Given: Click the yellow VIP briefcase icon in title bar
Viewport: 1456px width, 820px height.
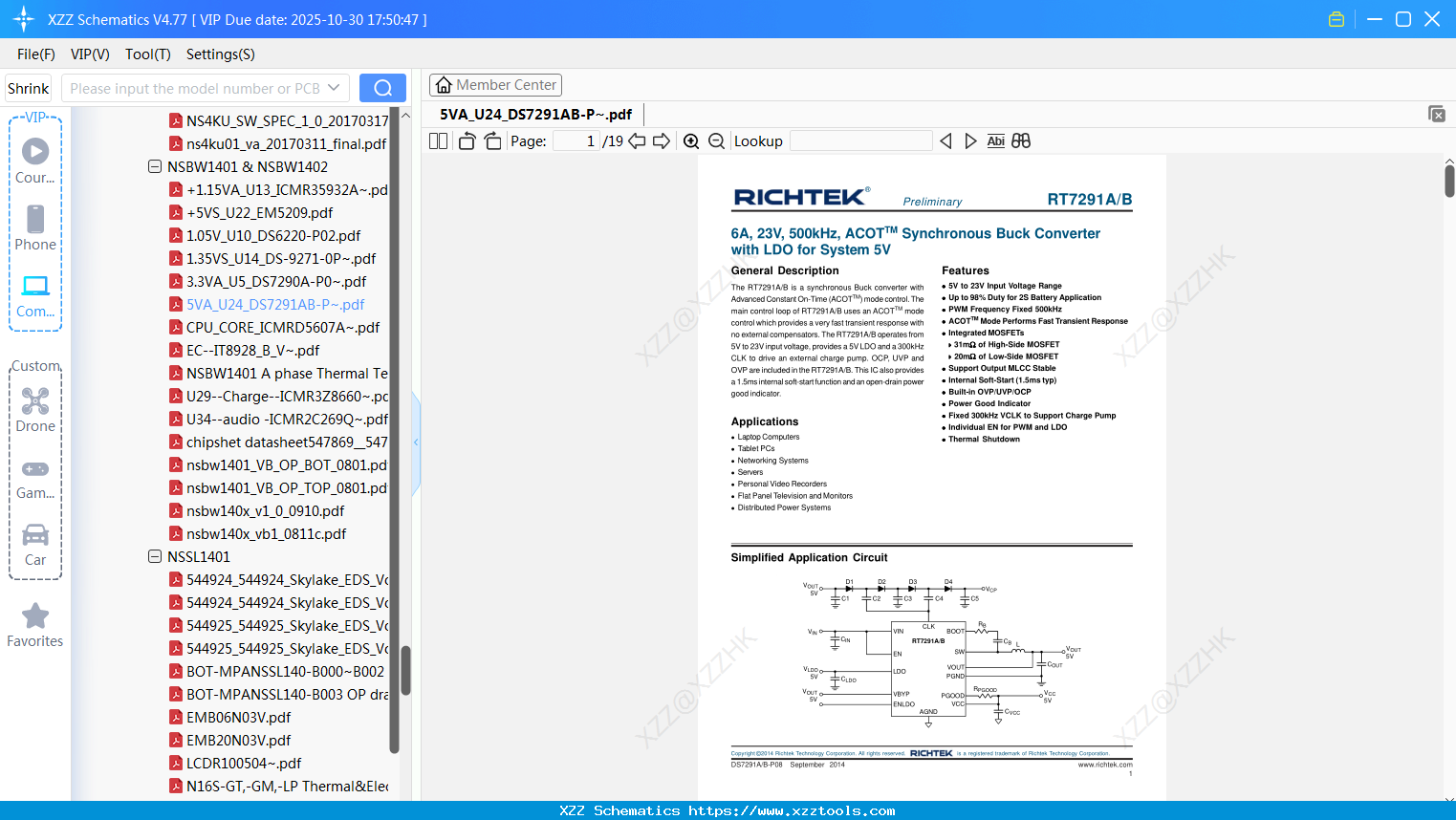Looking at the screenshot, I should tap(1336, 19).
